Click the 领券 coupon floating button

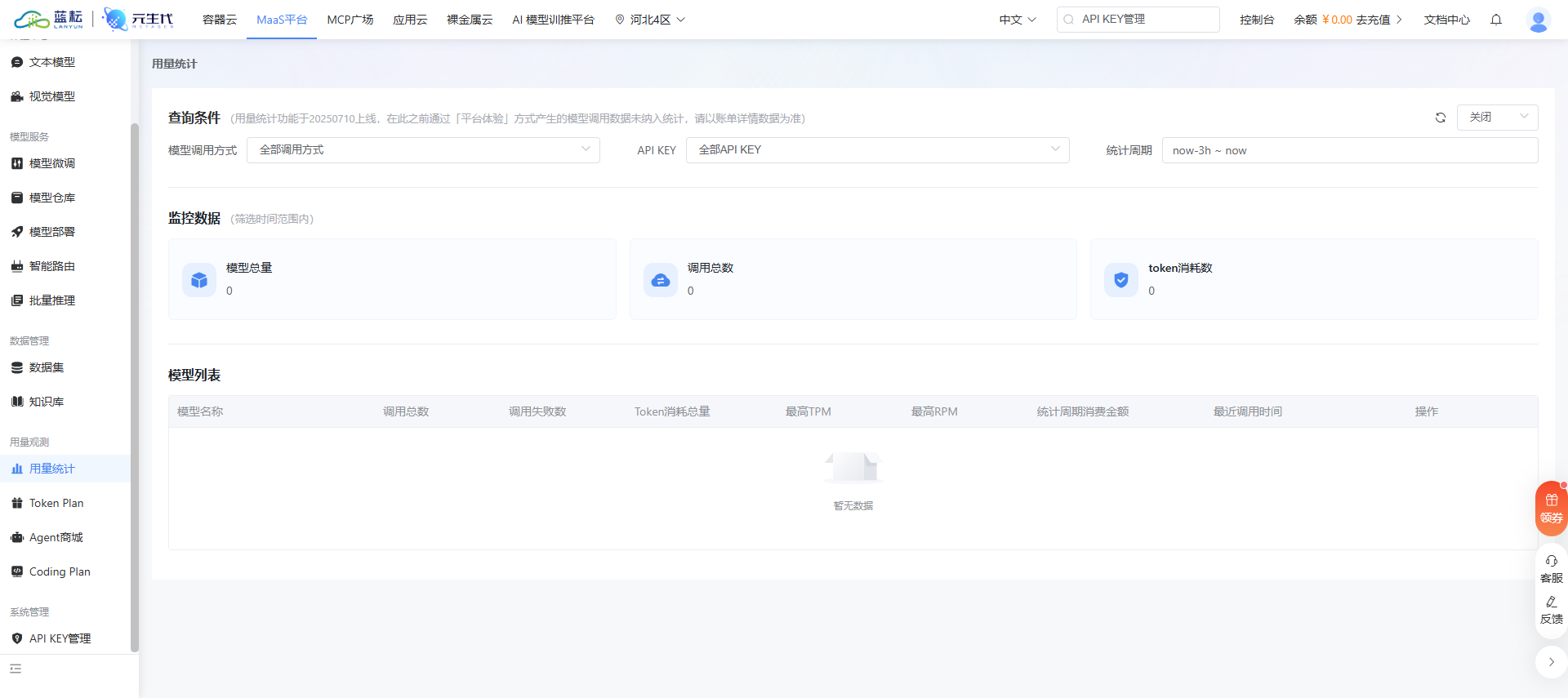click(1552, 509)
